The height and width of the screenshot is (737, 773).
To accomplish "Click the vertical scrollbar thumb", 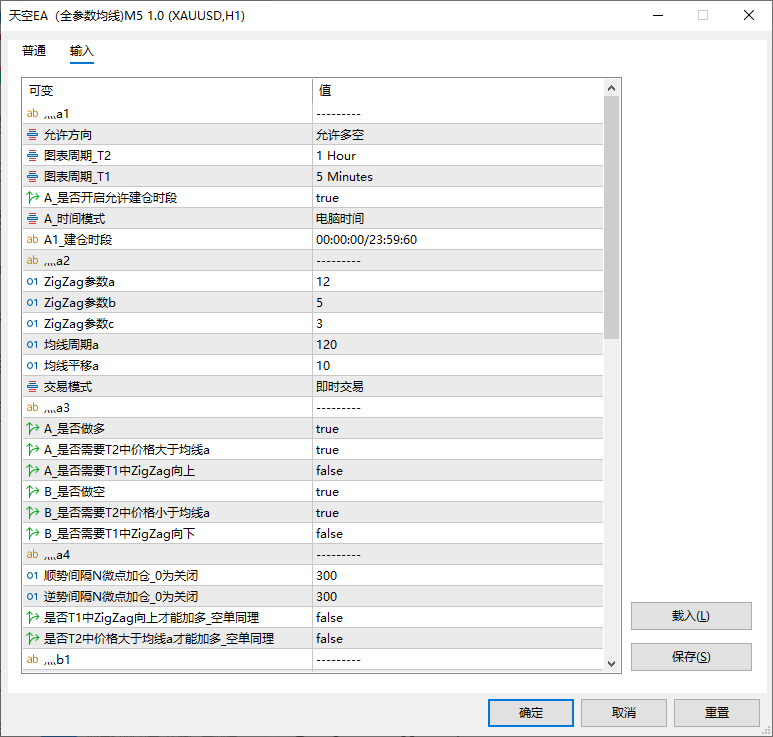I will 611,217.
